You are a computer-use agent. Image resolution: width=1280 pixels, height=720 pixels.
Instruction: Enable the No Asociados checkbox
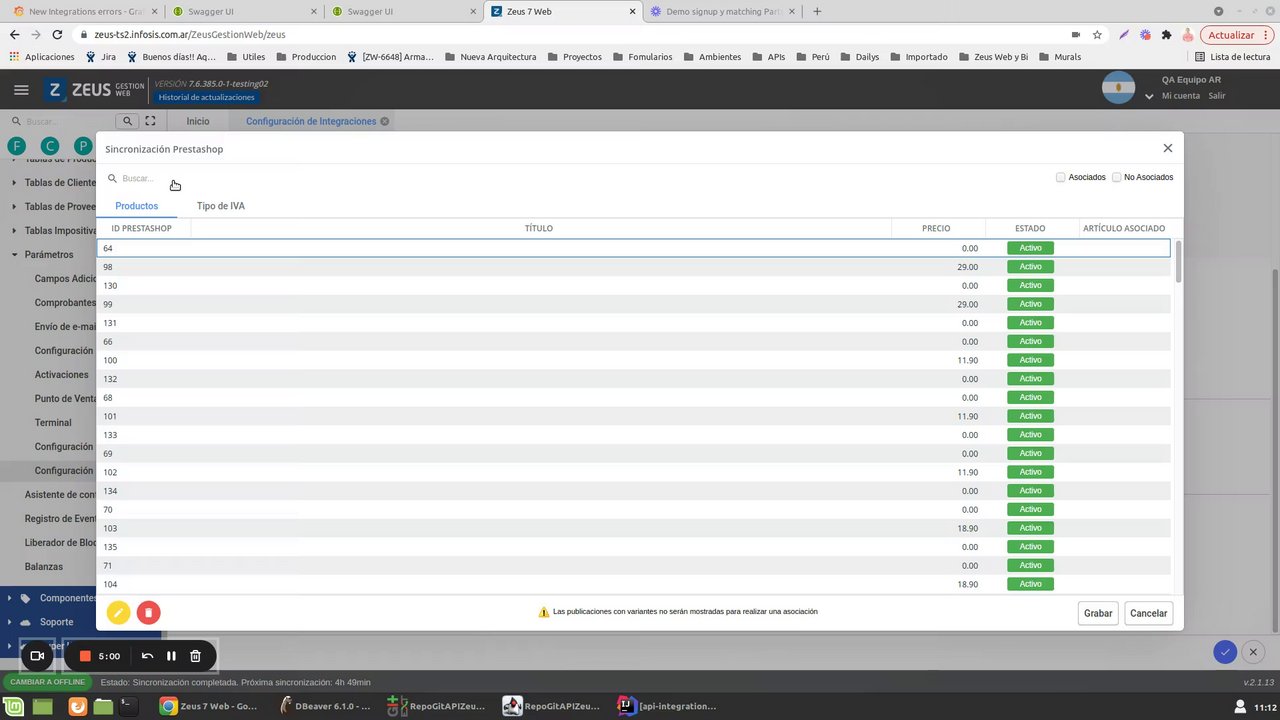1116,177
